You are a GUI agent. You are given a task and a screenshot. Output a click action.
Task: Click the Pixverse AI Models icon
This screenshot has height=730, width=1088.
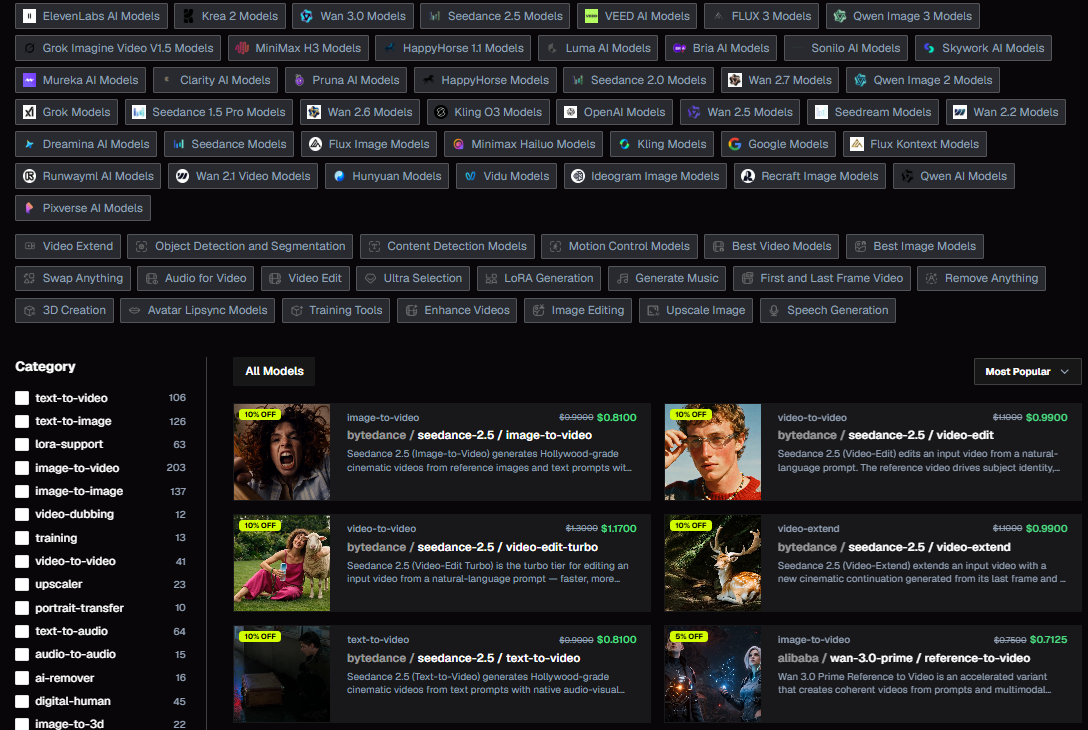click(x=29, y=207)
